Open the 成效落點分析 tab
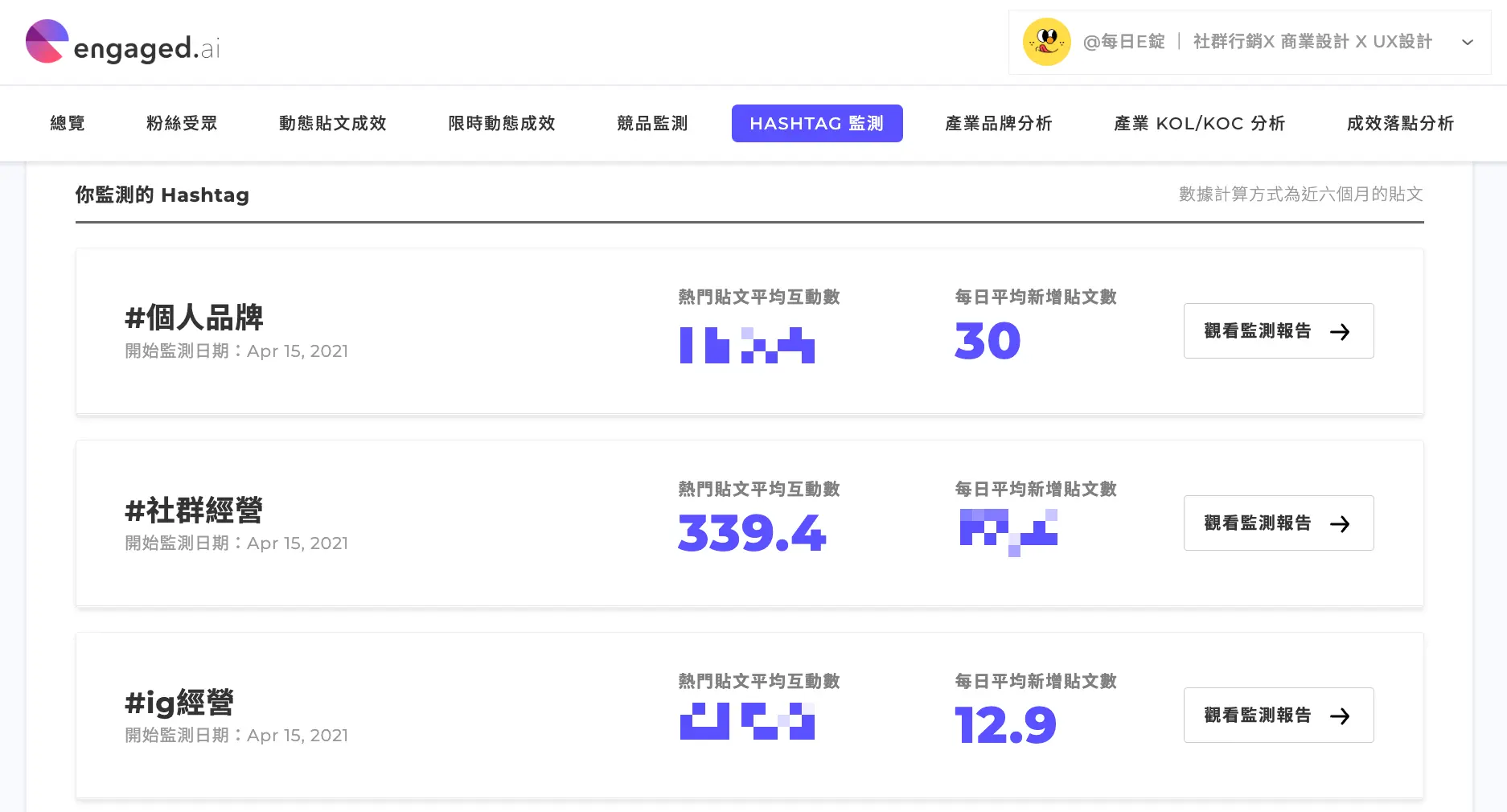Screen dimensions: 1507x812 tap(1400, 123)
